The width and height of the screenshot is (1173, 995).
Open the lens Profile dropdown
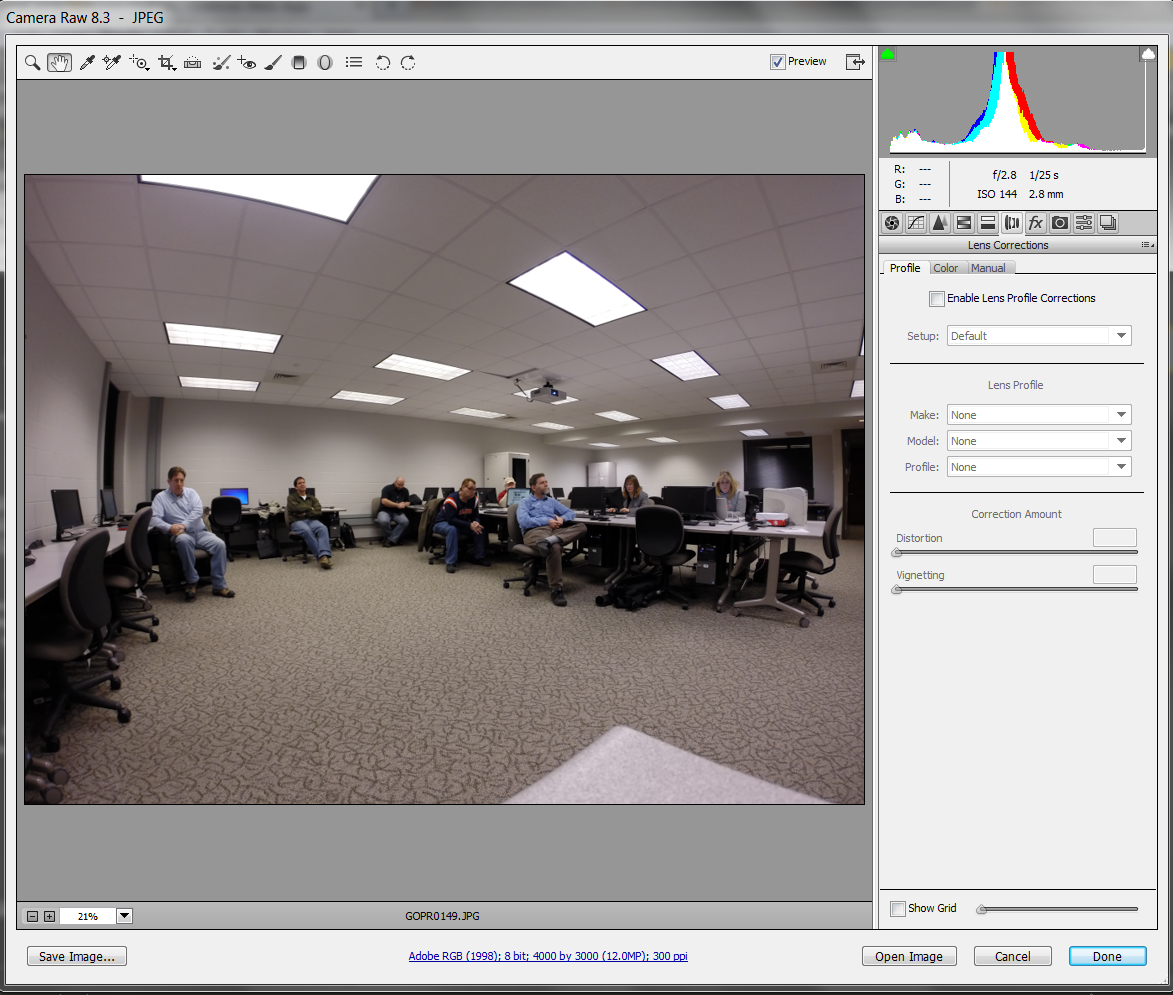tap(1039, 467)
